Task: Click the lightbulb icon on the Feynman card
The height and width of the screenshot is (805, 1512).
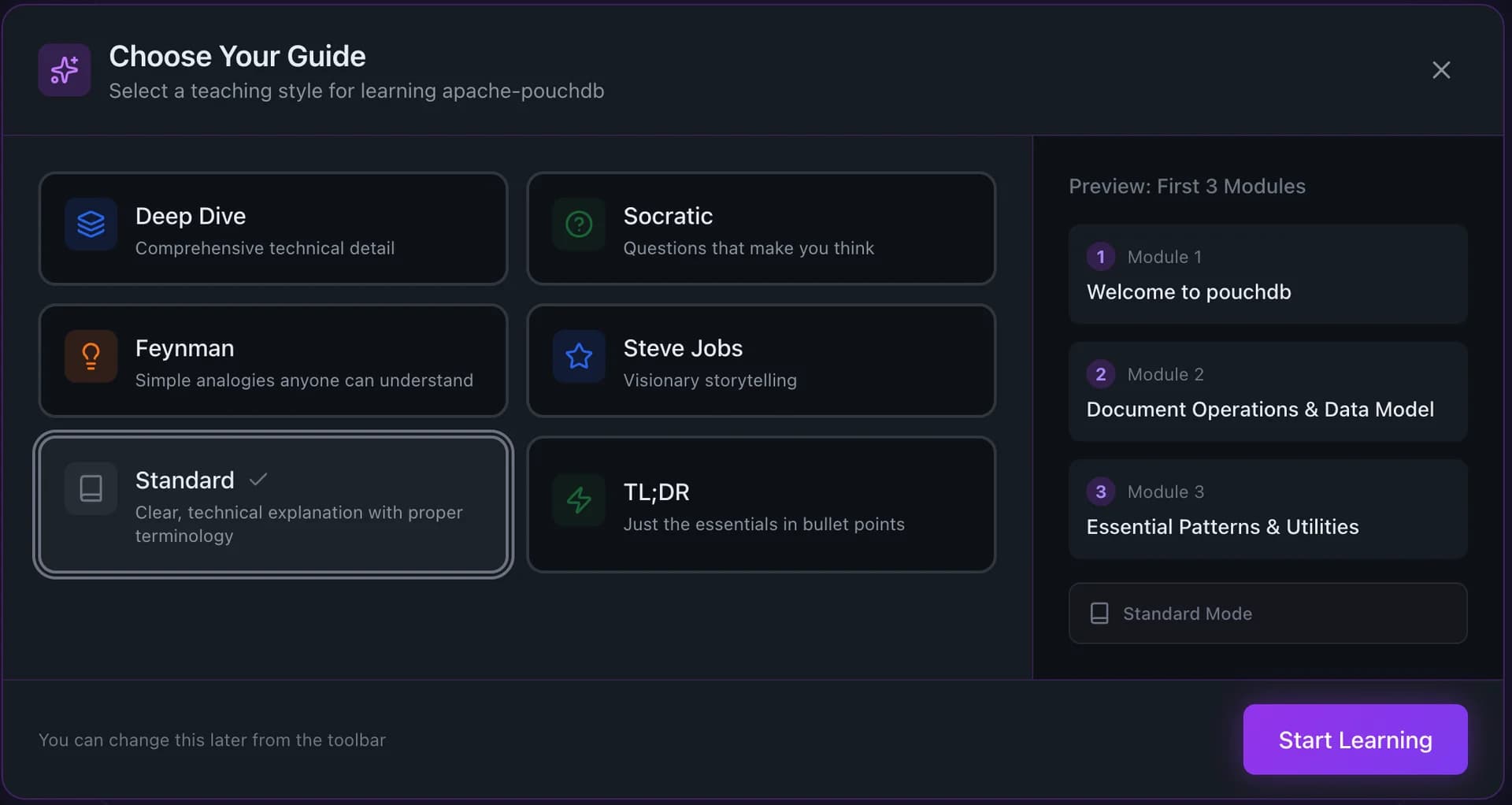Action: [91, 356]
